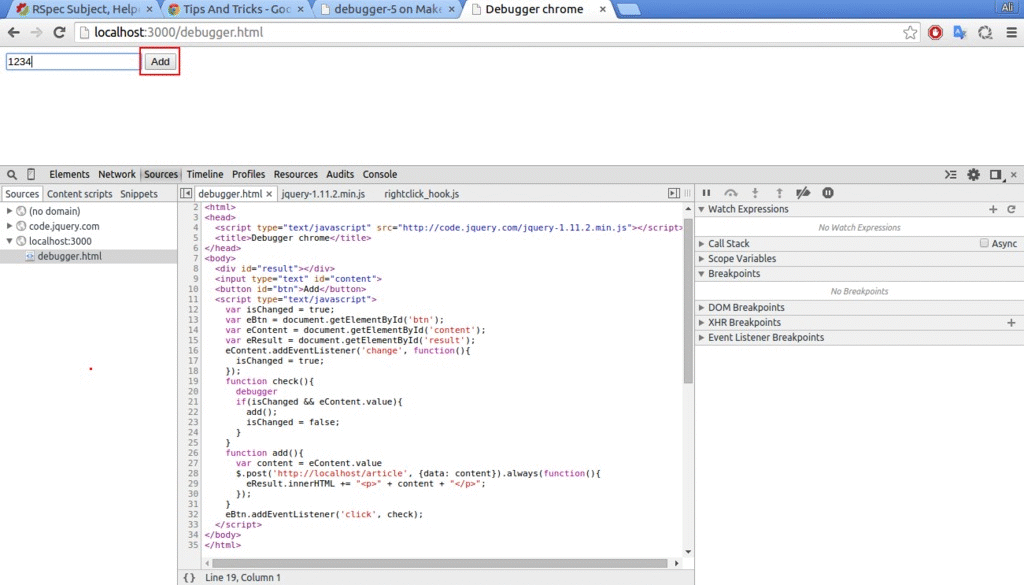The height and width of the screenshot is (585, 1024).
Task: Click the Add button on the page
Action: 159,61
